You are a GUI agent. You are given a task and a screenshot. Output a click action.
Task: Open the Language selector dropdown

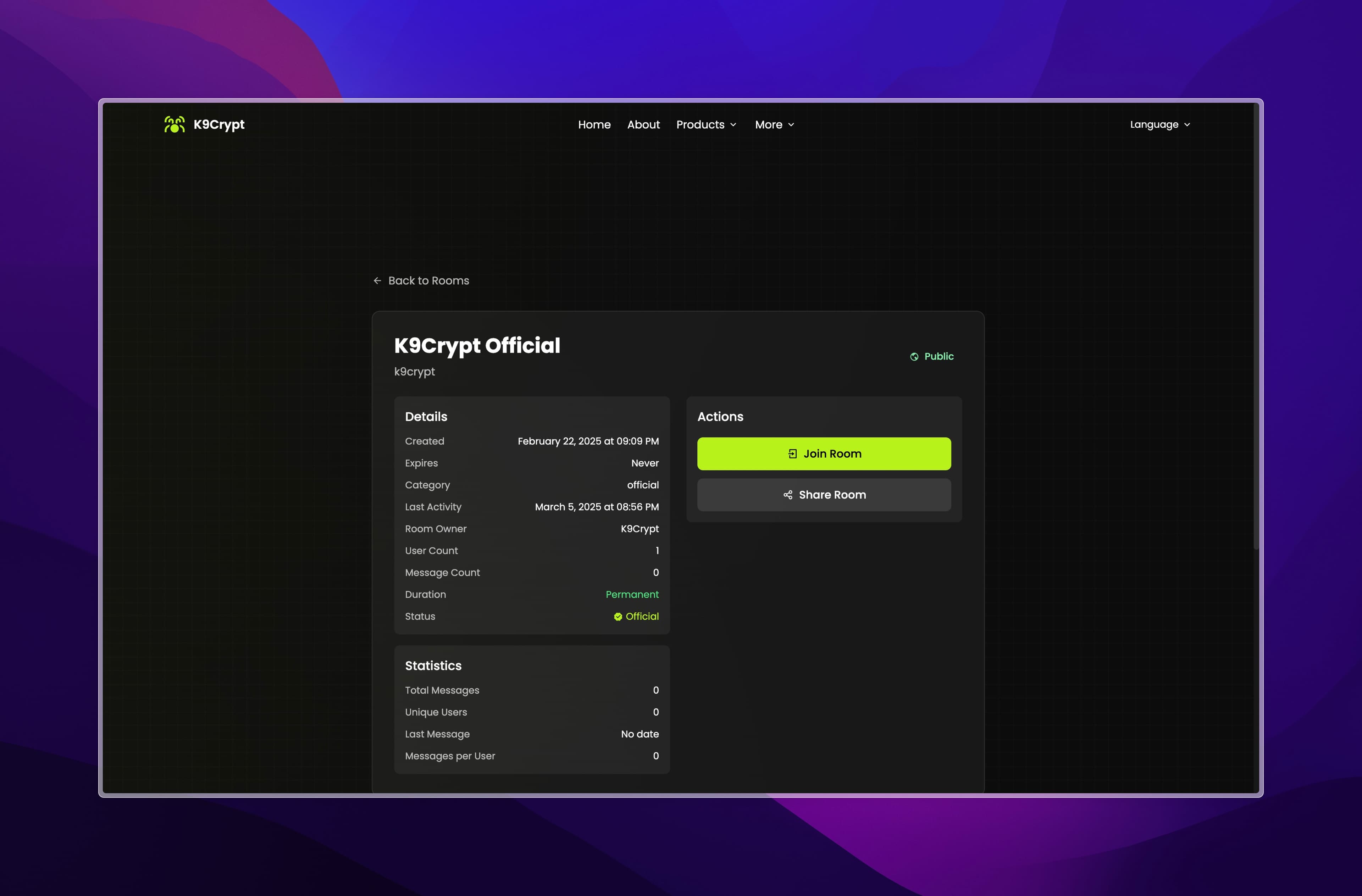(1160, 125)
